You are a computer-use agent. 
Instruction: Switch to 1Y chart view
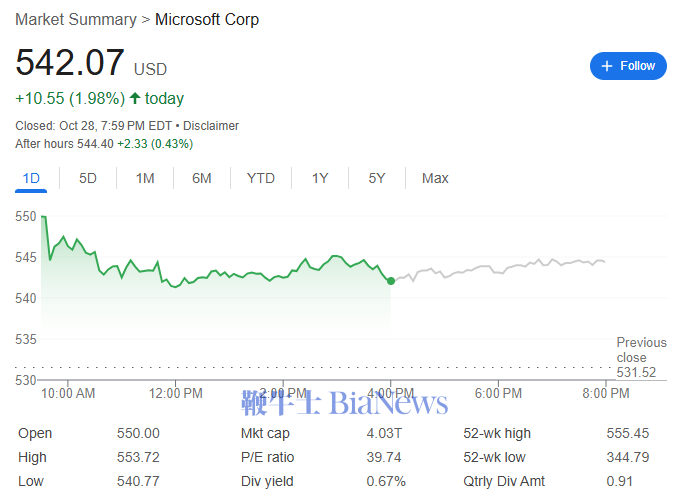point(320,178)
